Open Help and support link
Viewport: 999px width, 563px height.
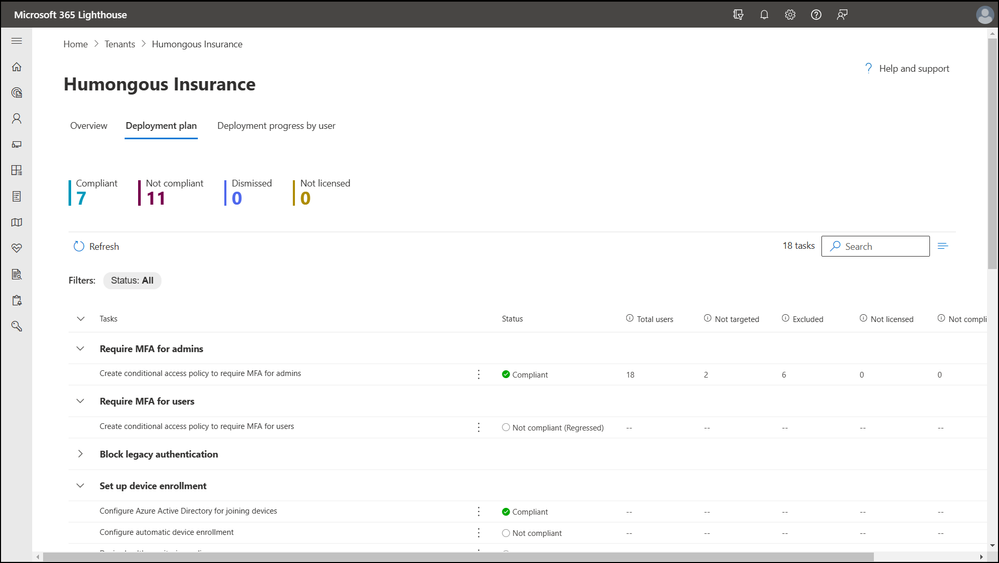(913, 69)
